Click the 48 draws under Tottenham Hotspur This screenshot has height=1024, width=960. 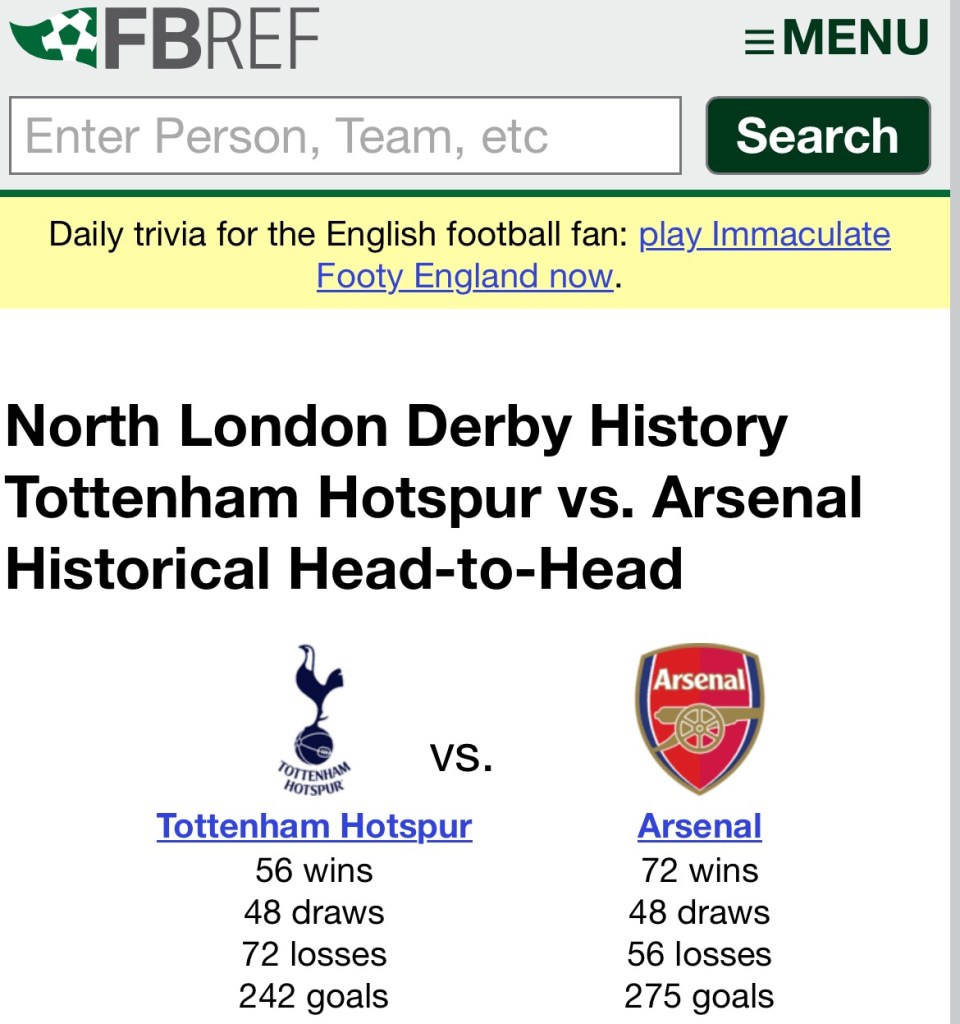click(x=314, y=912)
